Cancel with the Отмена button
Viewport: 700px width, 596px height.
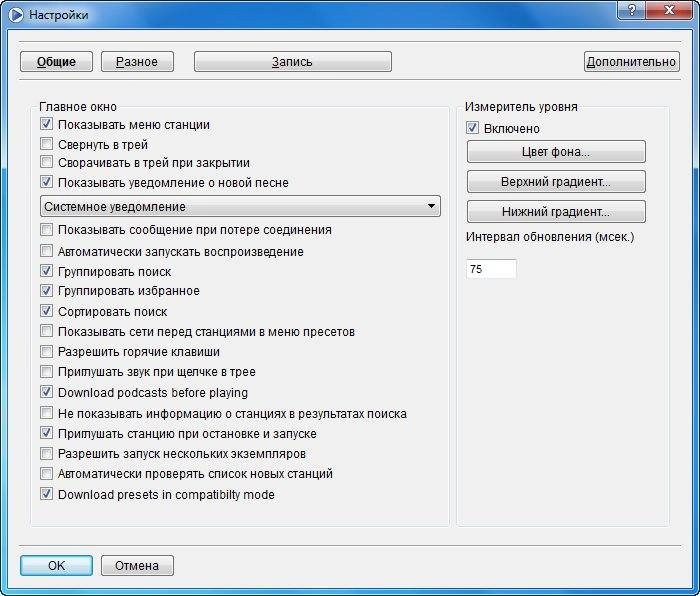[137, 566]
